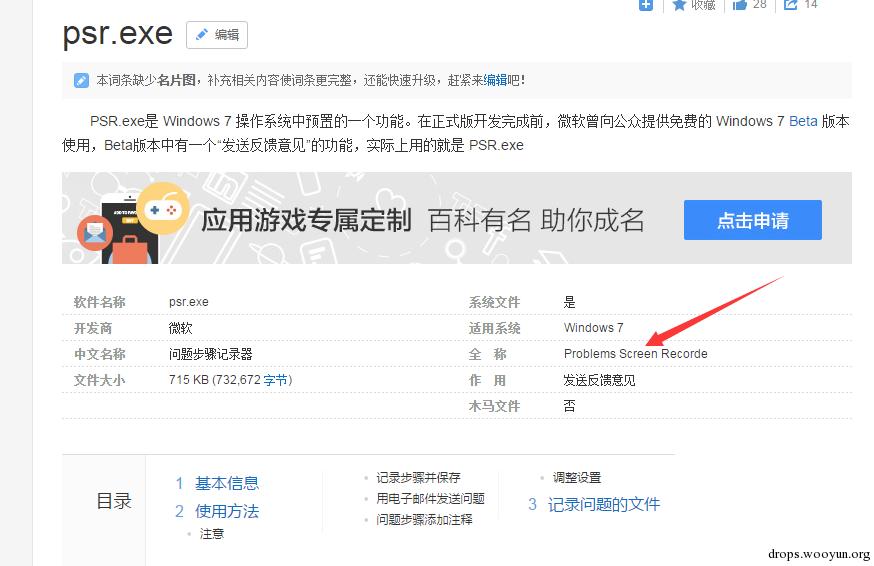Jump to section 1 基本信息
Image resolution: width=874 pixels, height=566 pixels.
217,483
